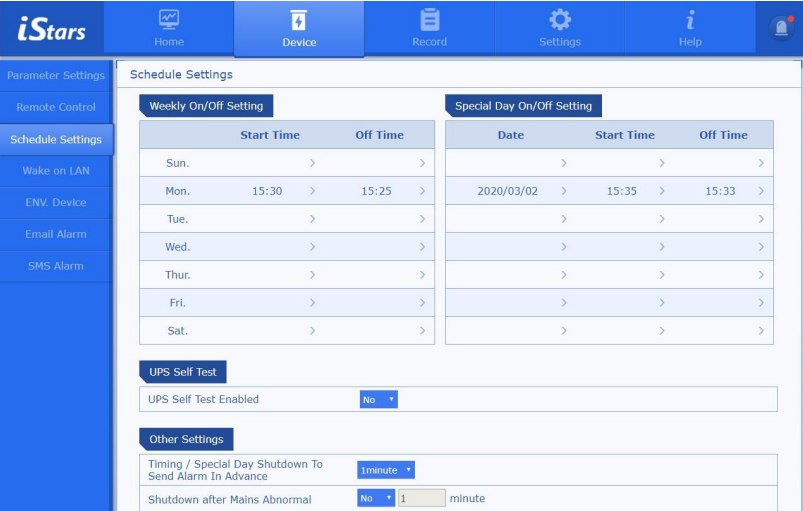The width and height of the screenshot is (803, 511).
Task: Go to SMS Alarm page
Action: 56,266
